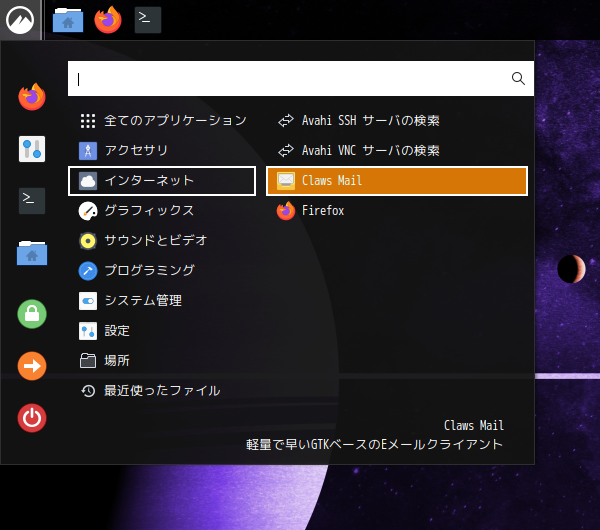Lock the screen with the green padlock icon
The image size is (600, 530).
point(32,314)
